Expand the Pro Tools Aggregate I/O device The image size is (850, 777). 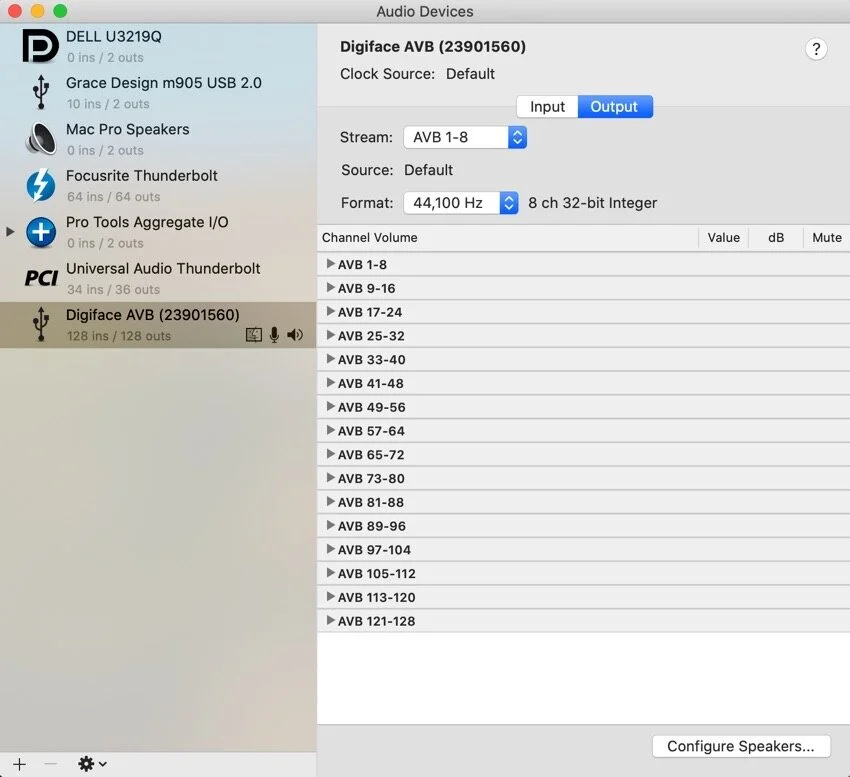click(x=10, y=232)
